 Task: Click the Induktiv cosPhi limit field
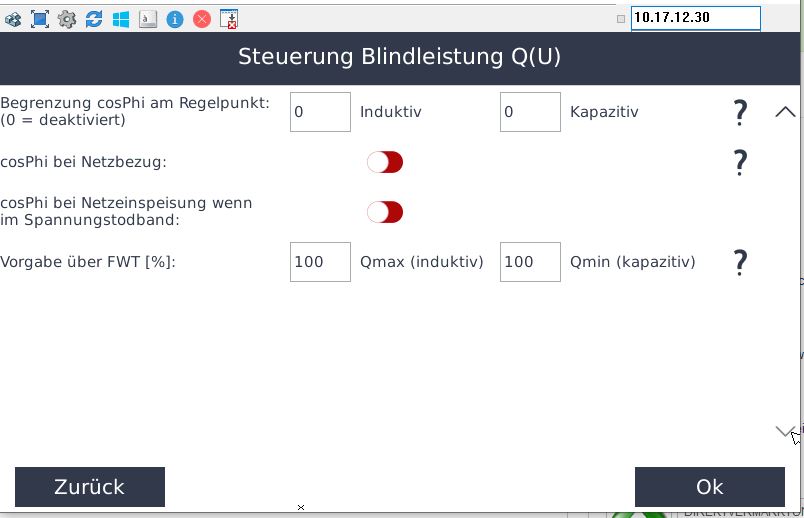click(x=320, y=112)
